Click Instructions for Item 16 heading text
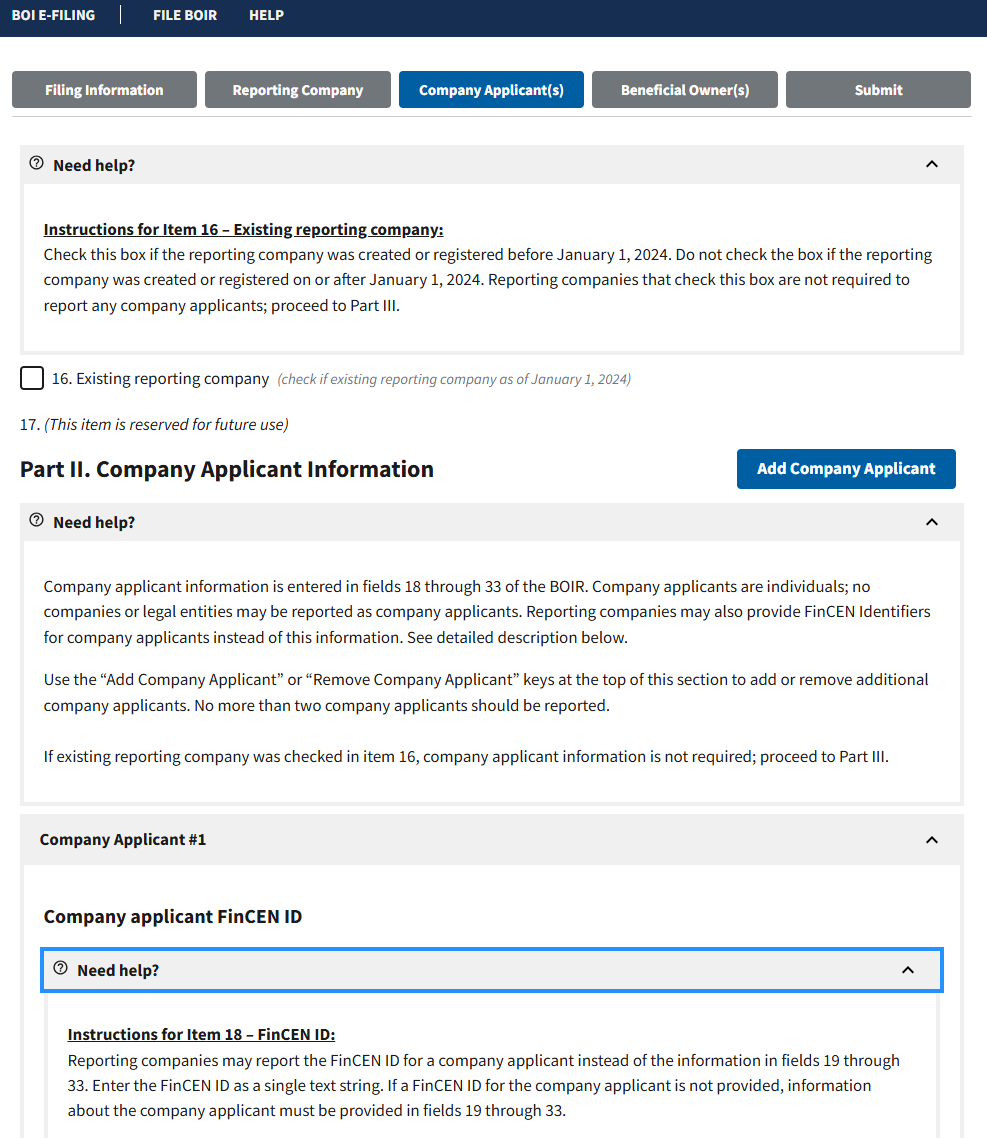This screenshot has height=1138, width=987. (x=243, y=229)
